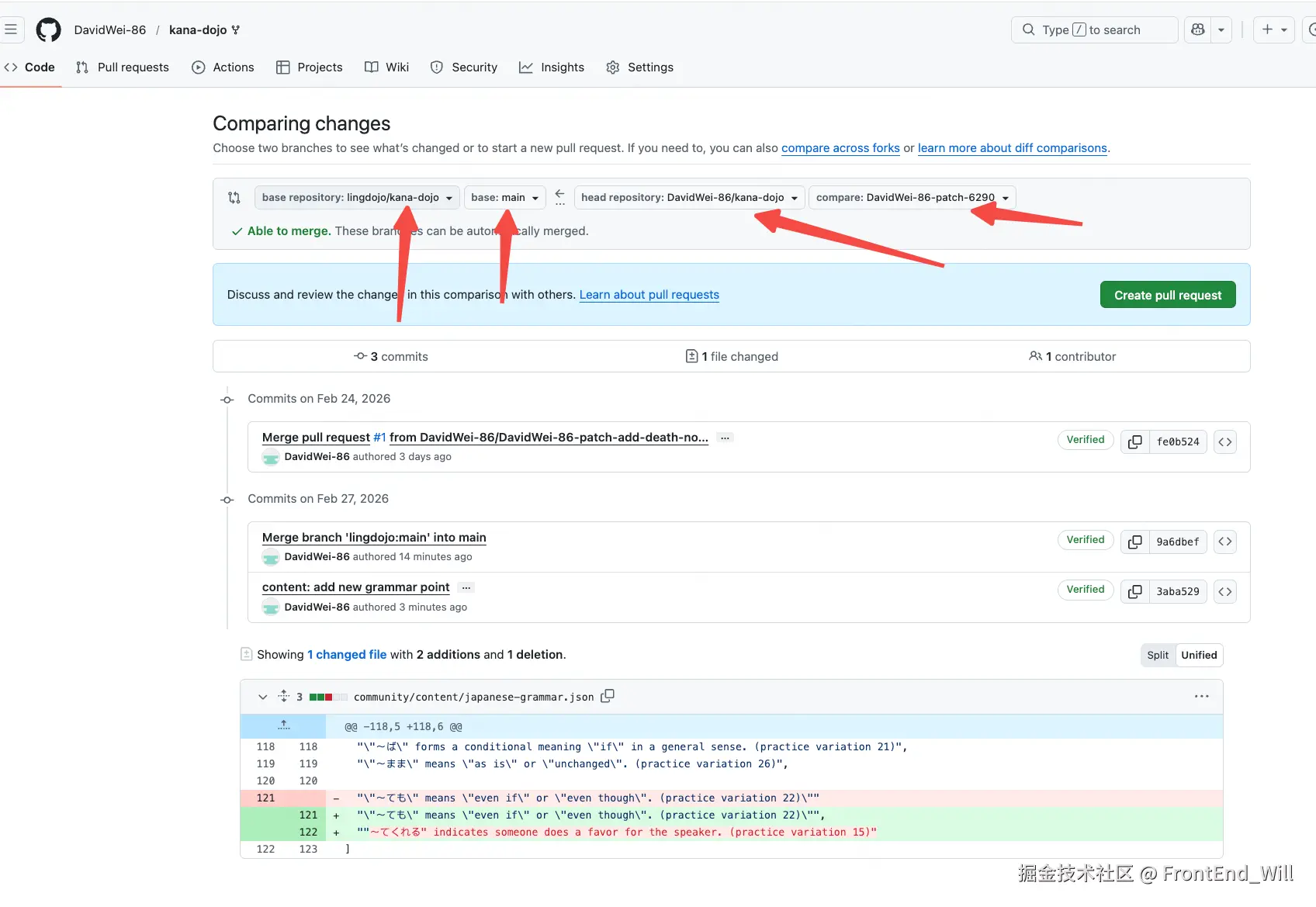Viewport: 1316px width, 907px height.
Task: Show Verified badge details for 9a6dbef
Action: (x=1086, y=540)
